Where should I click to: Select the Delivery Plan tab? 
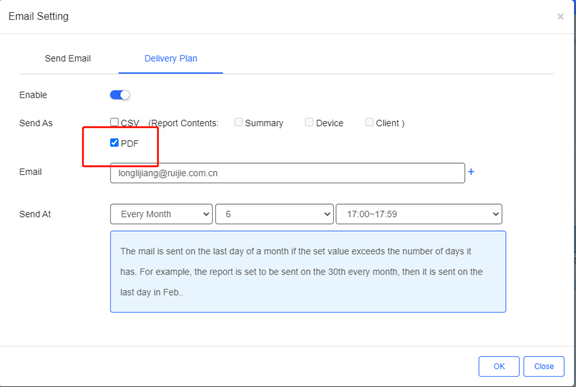171,58
